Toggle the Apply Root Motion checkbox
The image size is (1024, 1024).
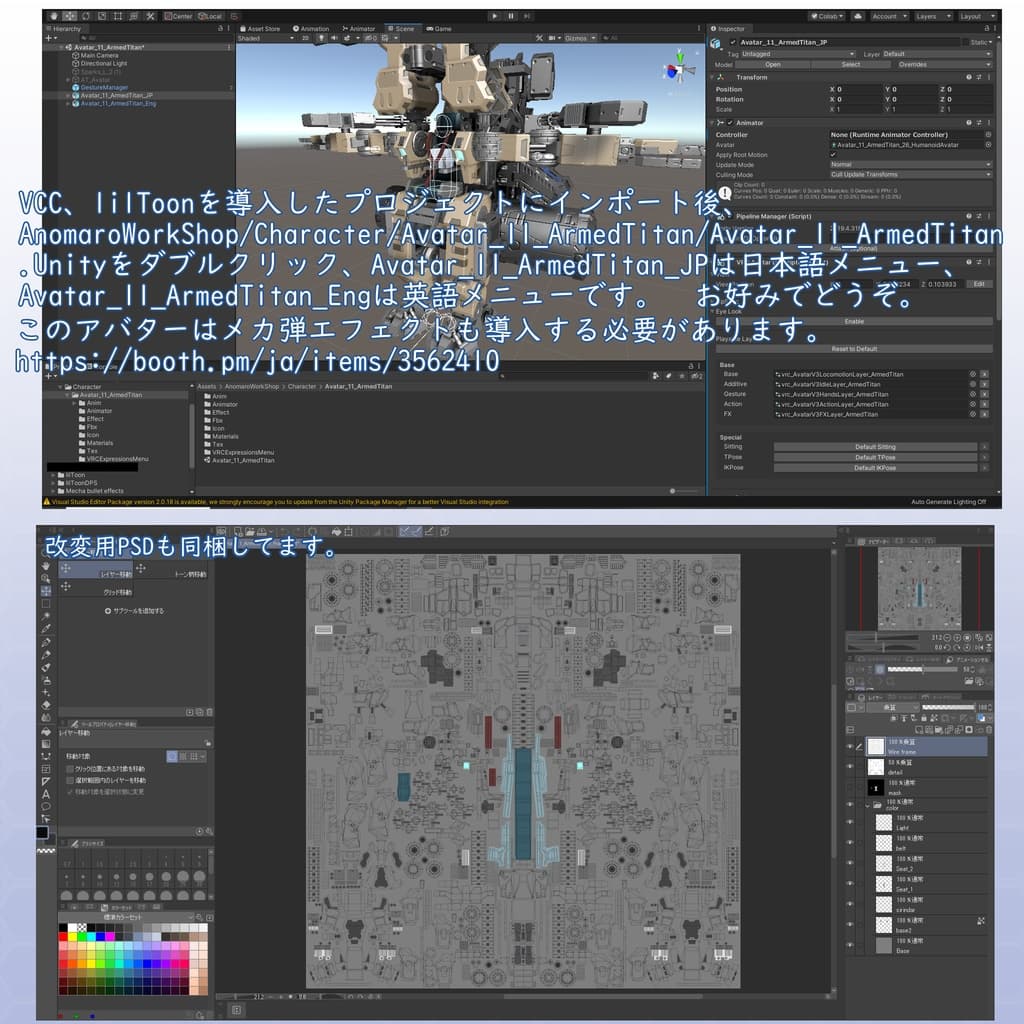point(833,155)
